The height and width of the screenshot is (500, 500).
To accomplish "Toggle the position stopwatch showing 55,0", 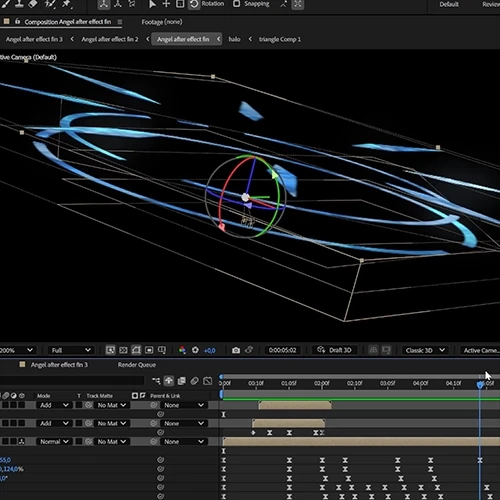I will click(160, 460).
